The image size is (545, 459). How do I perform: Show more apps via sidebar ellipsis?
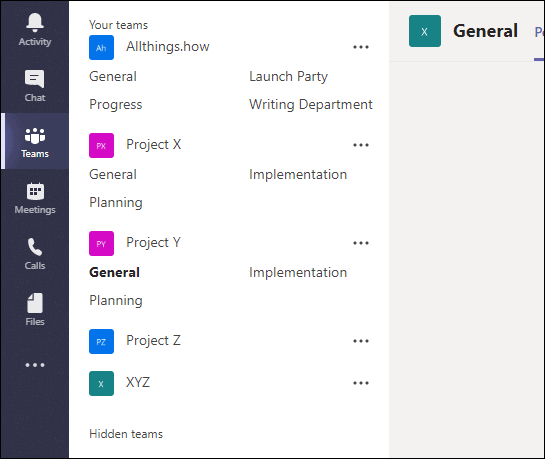pos(35,365)
